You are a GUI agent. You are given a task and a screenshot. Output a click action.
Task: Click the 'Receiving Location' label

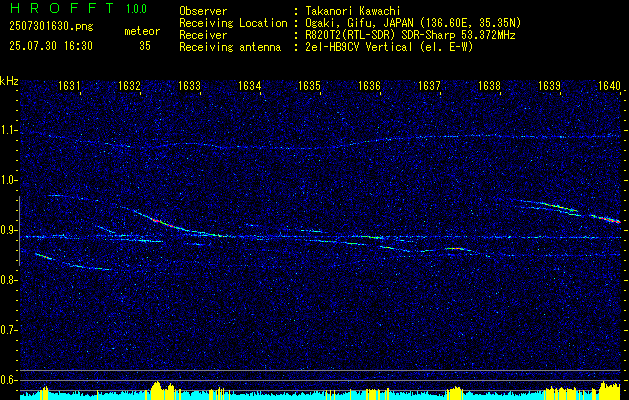tap(233, 23)
